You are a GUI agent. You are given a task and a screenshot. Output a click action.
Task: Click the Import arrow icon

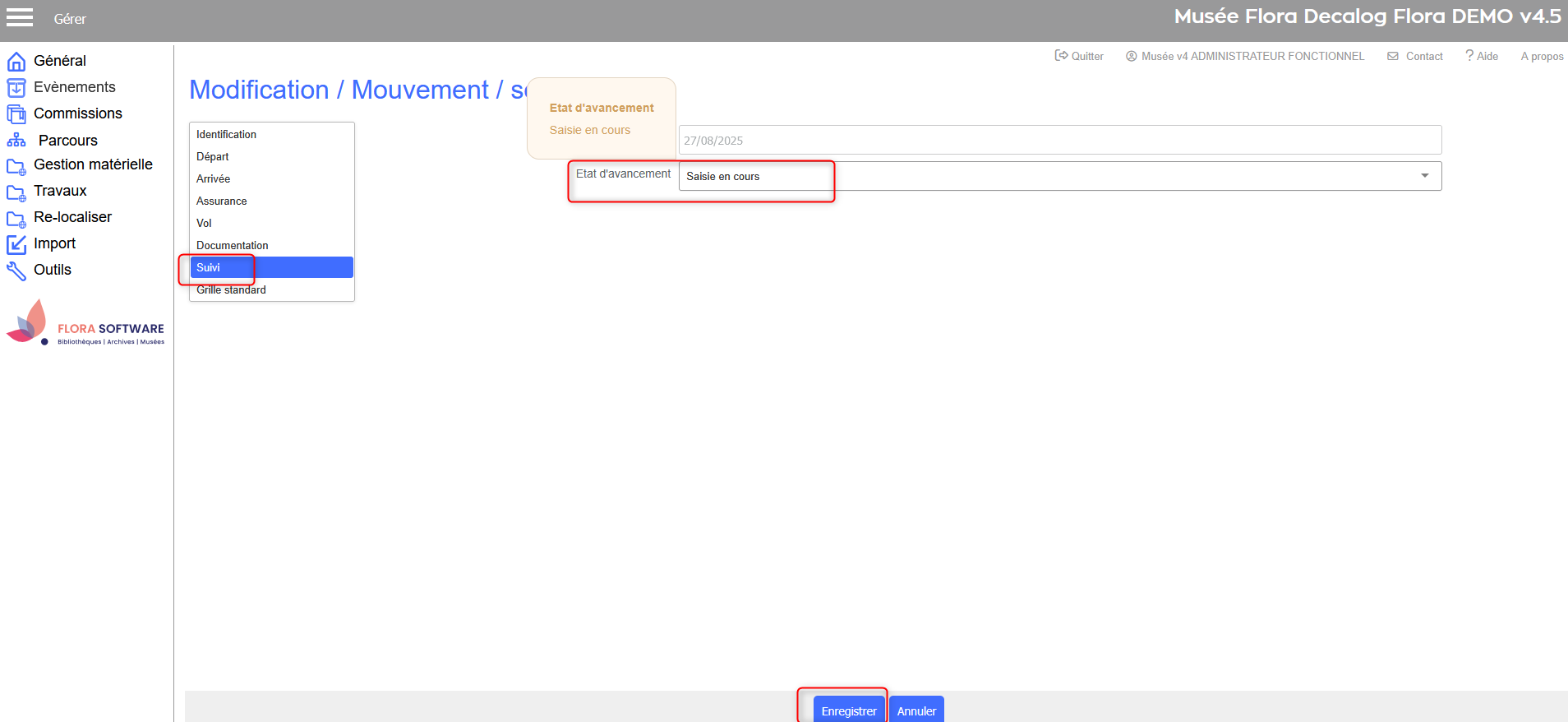(16, 244)
